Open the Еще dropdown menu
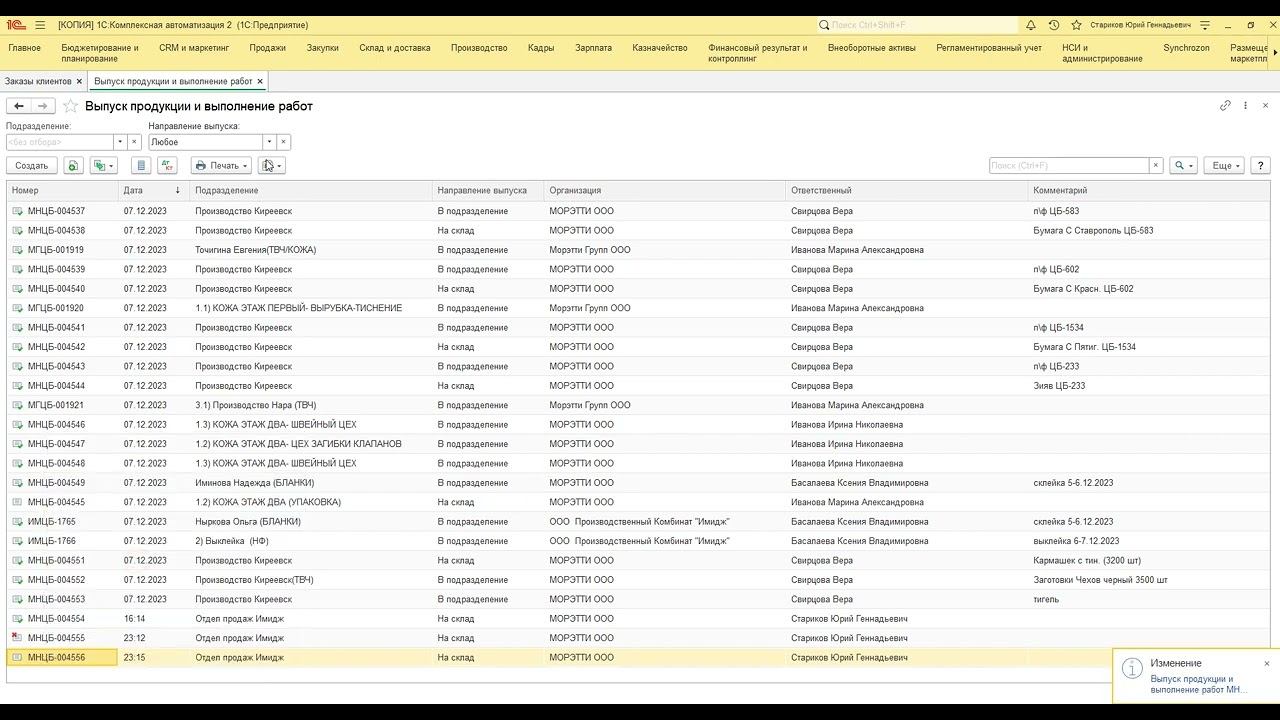The width and height of the screenshot is (1280, 720). point(1226,166)
